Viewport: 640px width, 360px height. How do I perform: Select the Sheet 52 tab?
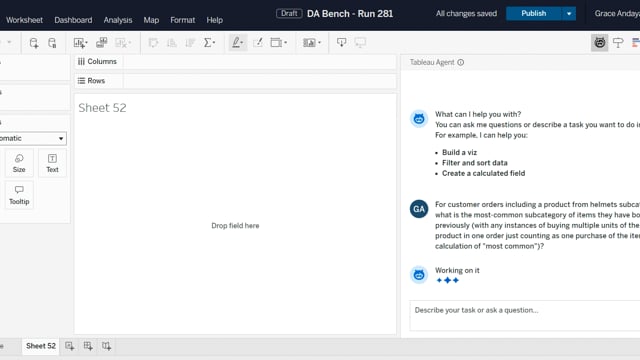40,346
